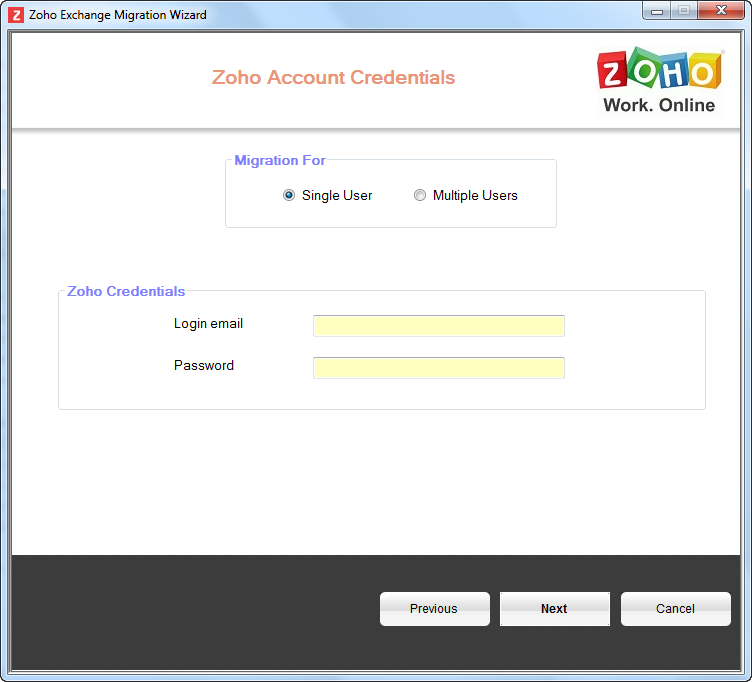
Task: Cancel the migration wizard
Action: 675,609
